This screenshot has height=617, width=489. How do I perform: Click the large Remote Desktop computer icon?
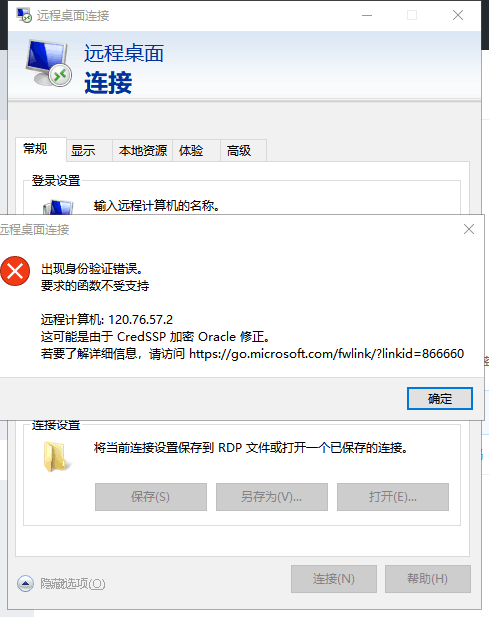(x=49, y=64)
